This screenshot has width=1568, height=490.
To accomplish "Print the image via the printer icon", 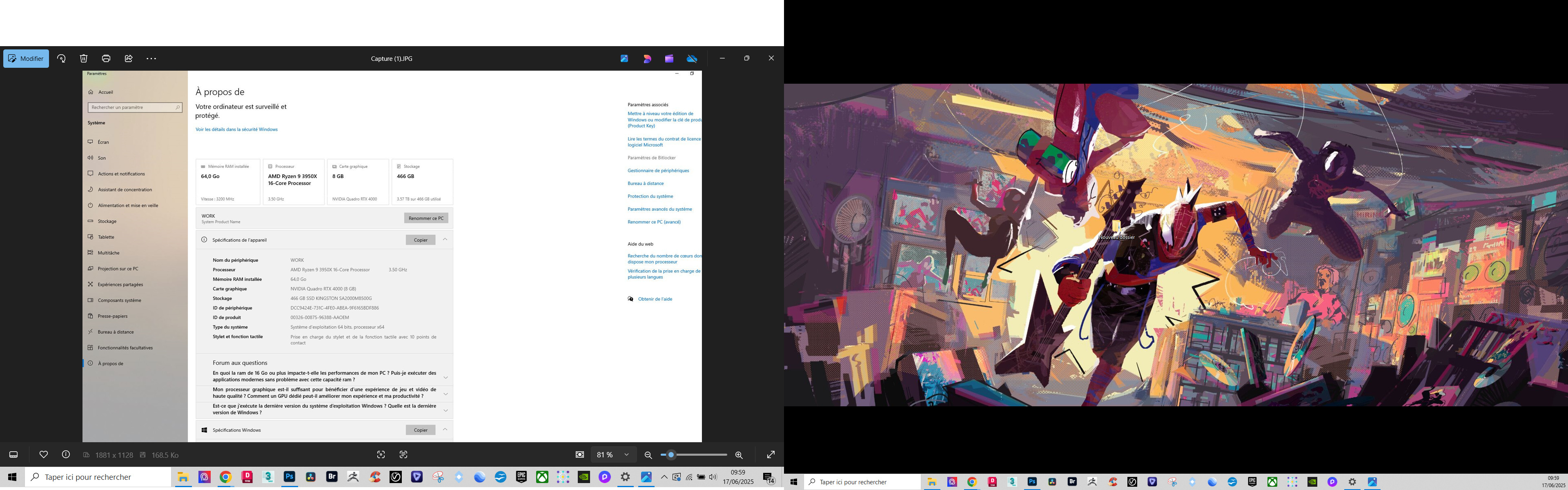I will (x=107, y=58).
